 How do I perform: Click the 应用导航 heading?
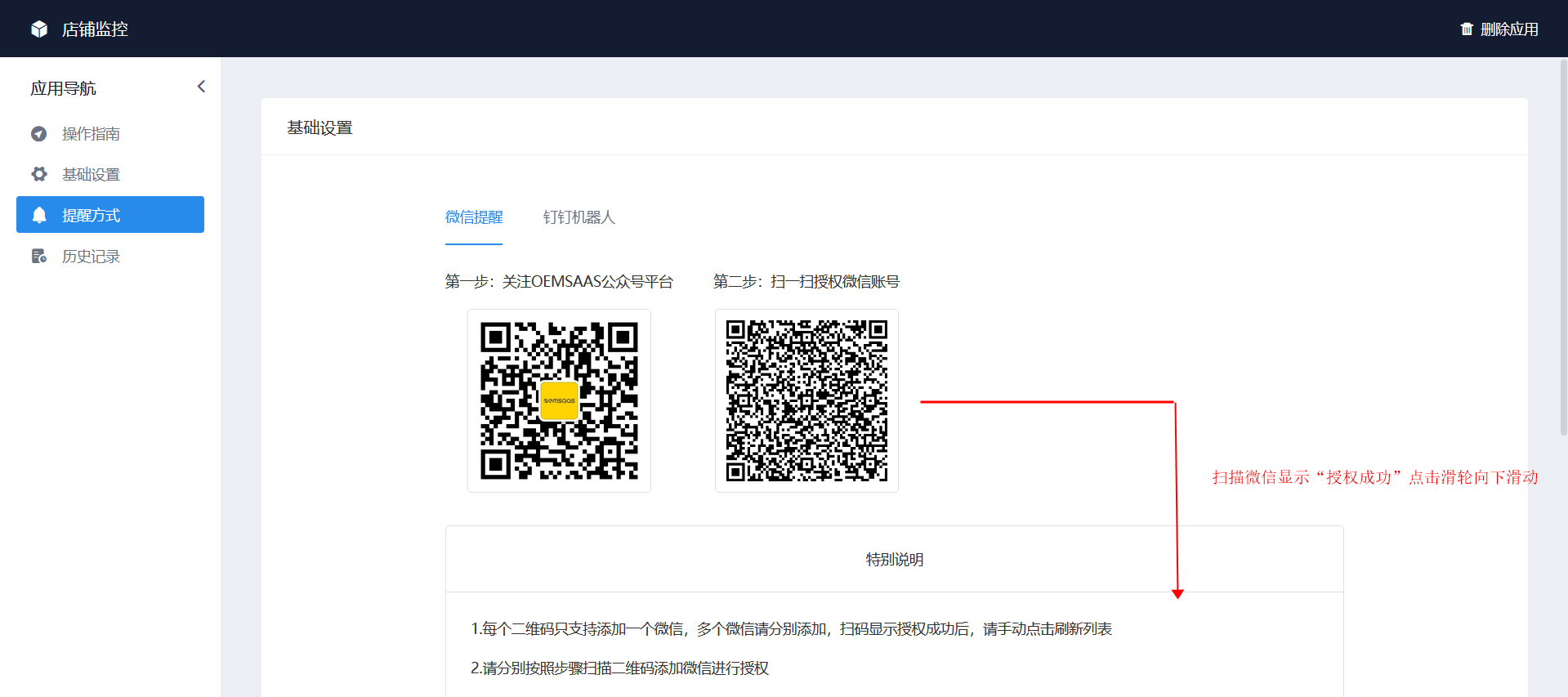pos(63,88)
